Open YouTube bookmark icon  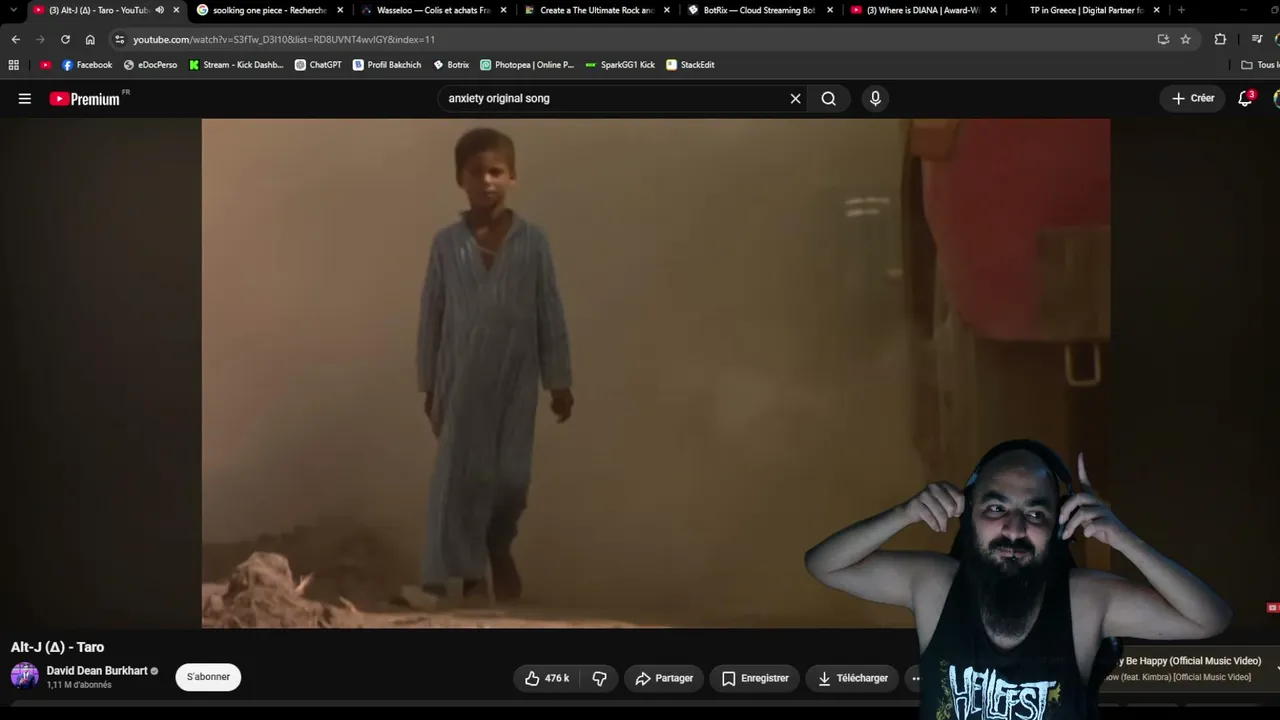(x=45, y=65)
